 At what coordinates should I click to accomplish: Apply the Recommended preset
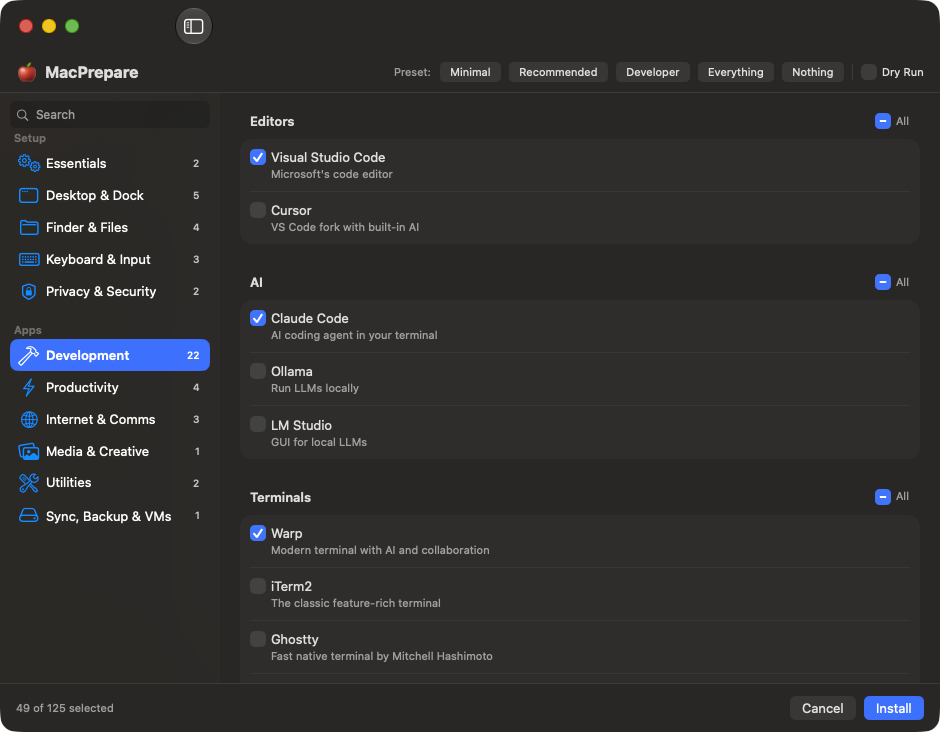[x=558, y=72]
